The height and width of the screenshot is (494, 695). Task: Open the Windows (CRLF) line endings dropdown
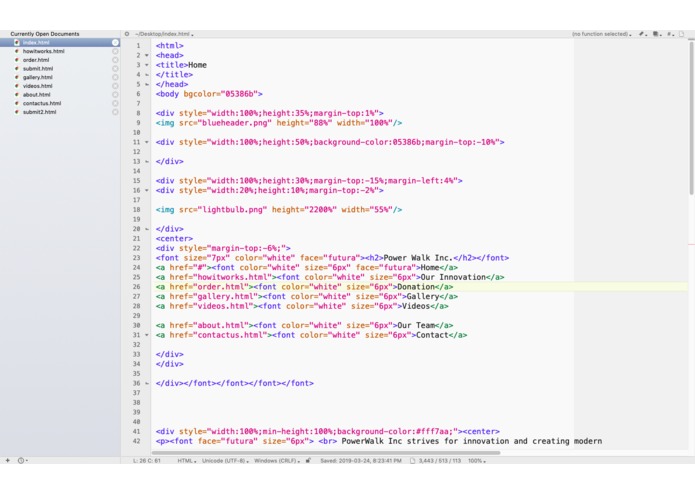pyautogui.click(x=277, y=461)
